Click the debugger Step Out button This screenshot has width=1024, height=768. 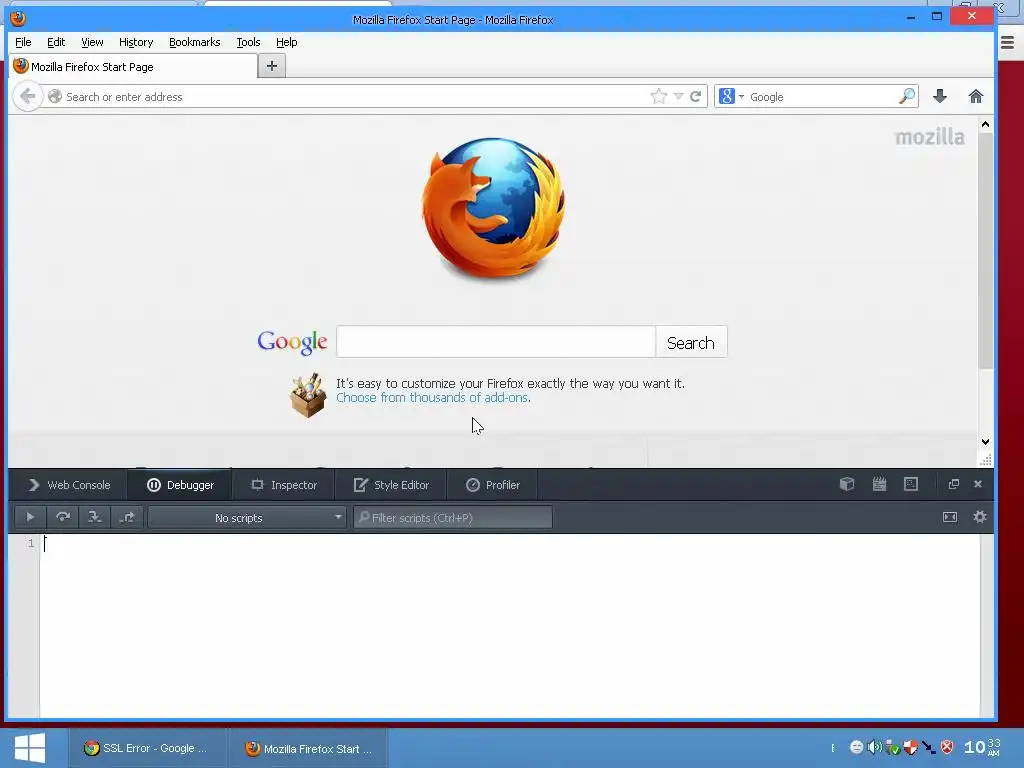[127, 517]
